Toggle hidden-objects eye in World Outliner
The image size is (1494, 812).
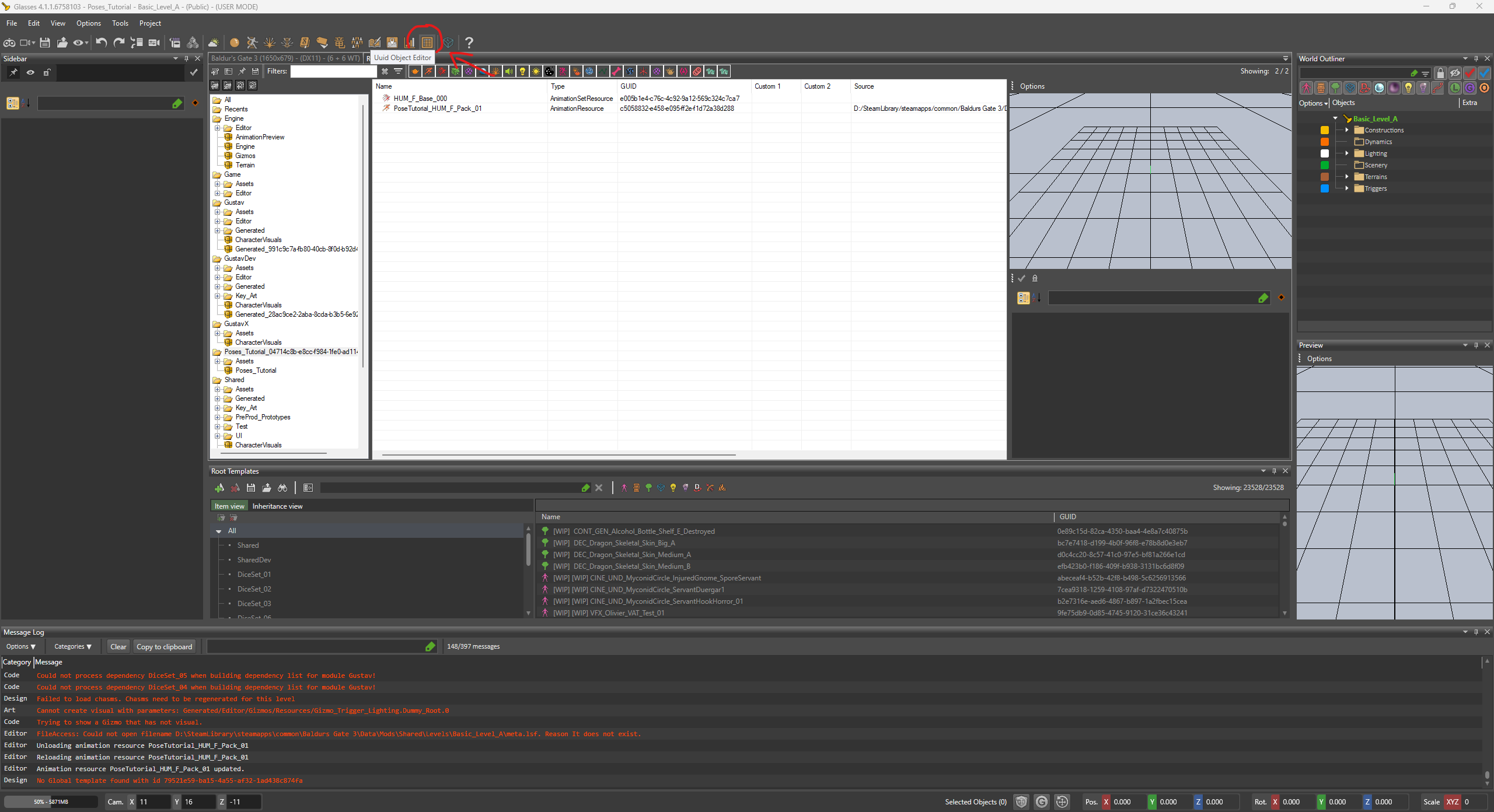1455,73
